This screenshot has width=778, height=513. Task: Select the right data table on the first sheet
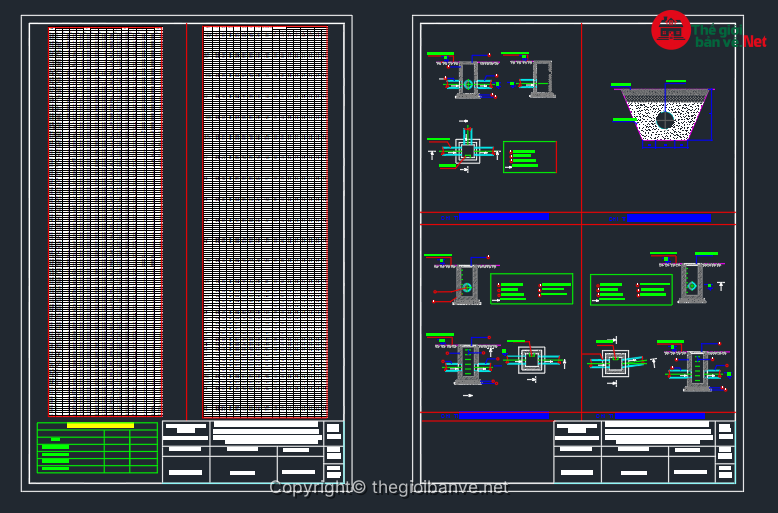[265, 221]
